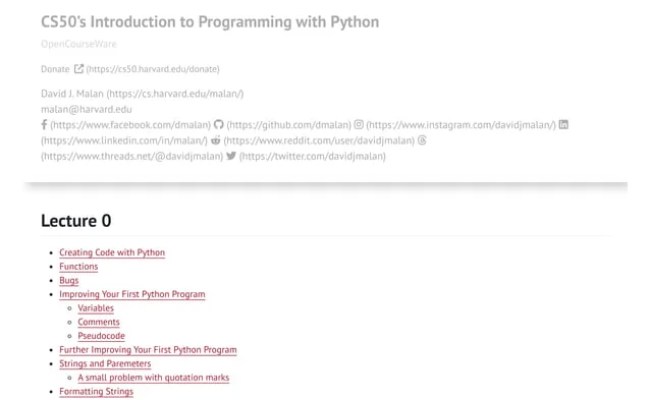Viewport: 650px width, 400px height.
Task: Click David J. Malan name link
Action: point(72,94)
